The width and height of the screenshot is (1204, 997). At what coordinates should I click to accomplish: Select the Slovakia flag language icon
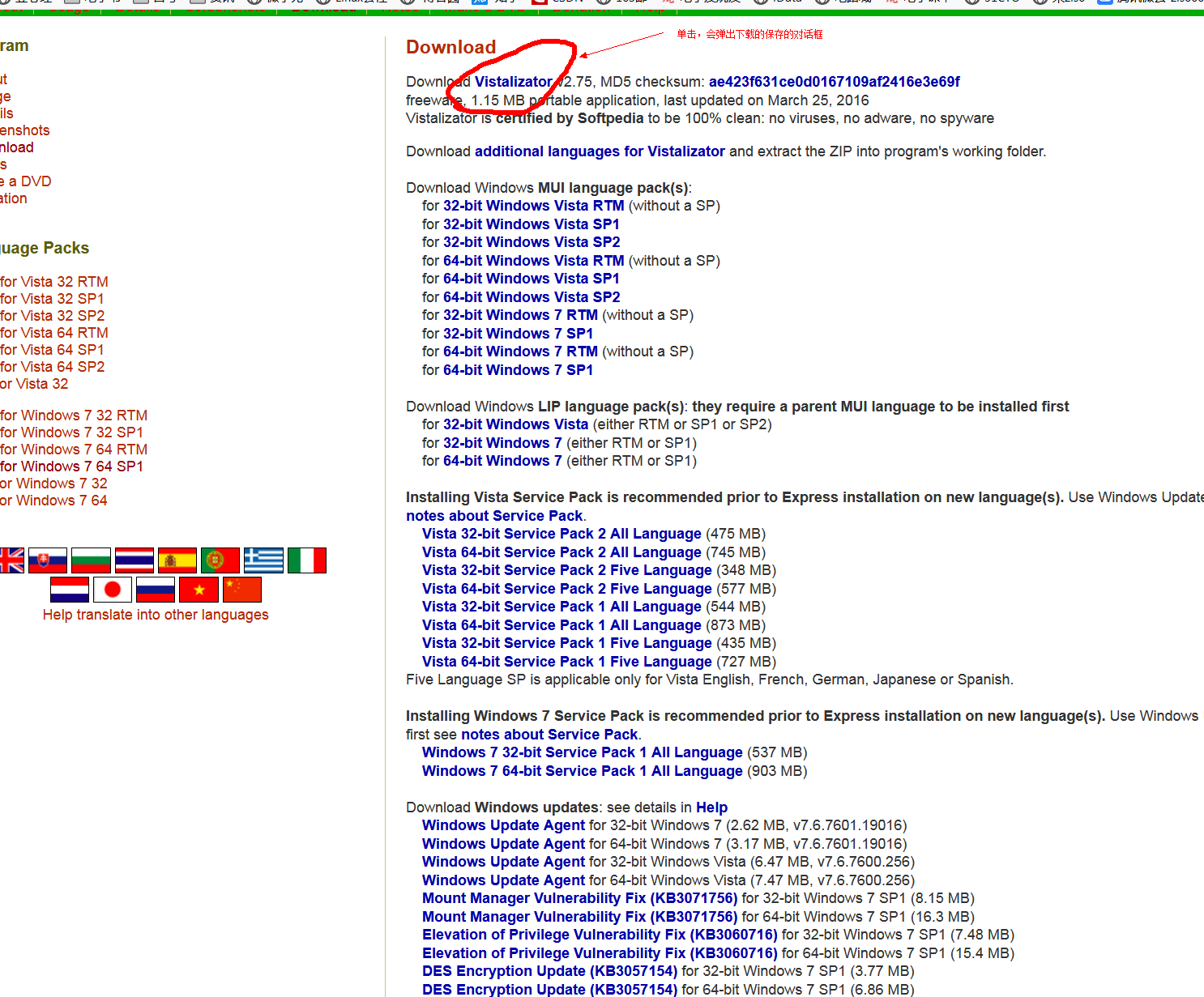(x=48, y=560)
